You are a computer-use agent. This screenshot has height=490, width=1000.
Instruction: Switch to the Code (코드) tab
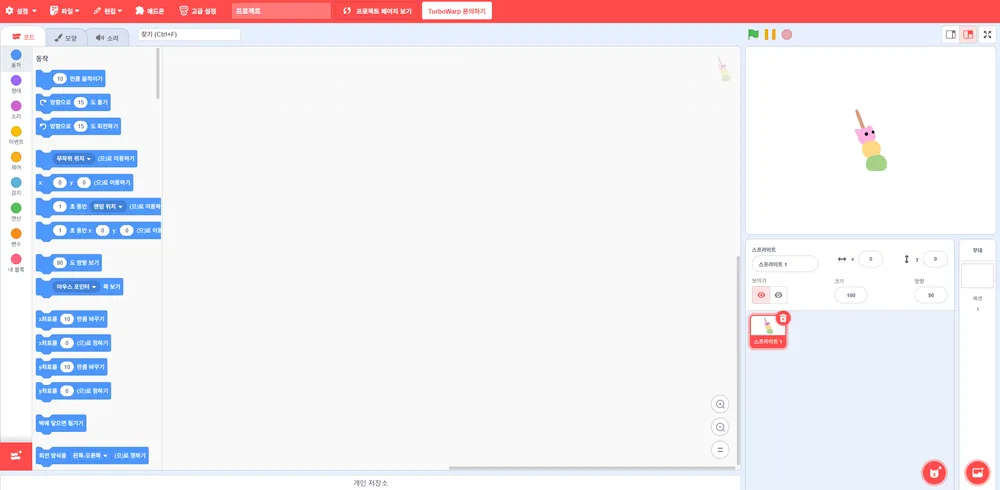pyautogui.click(x=23, y=37)
